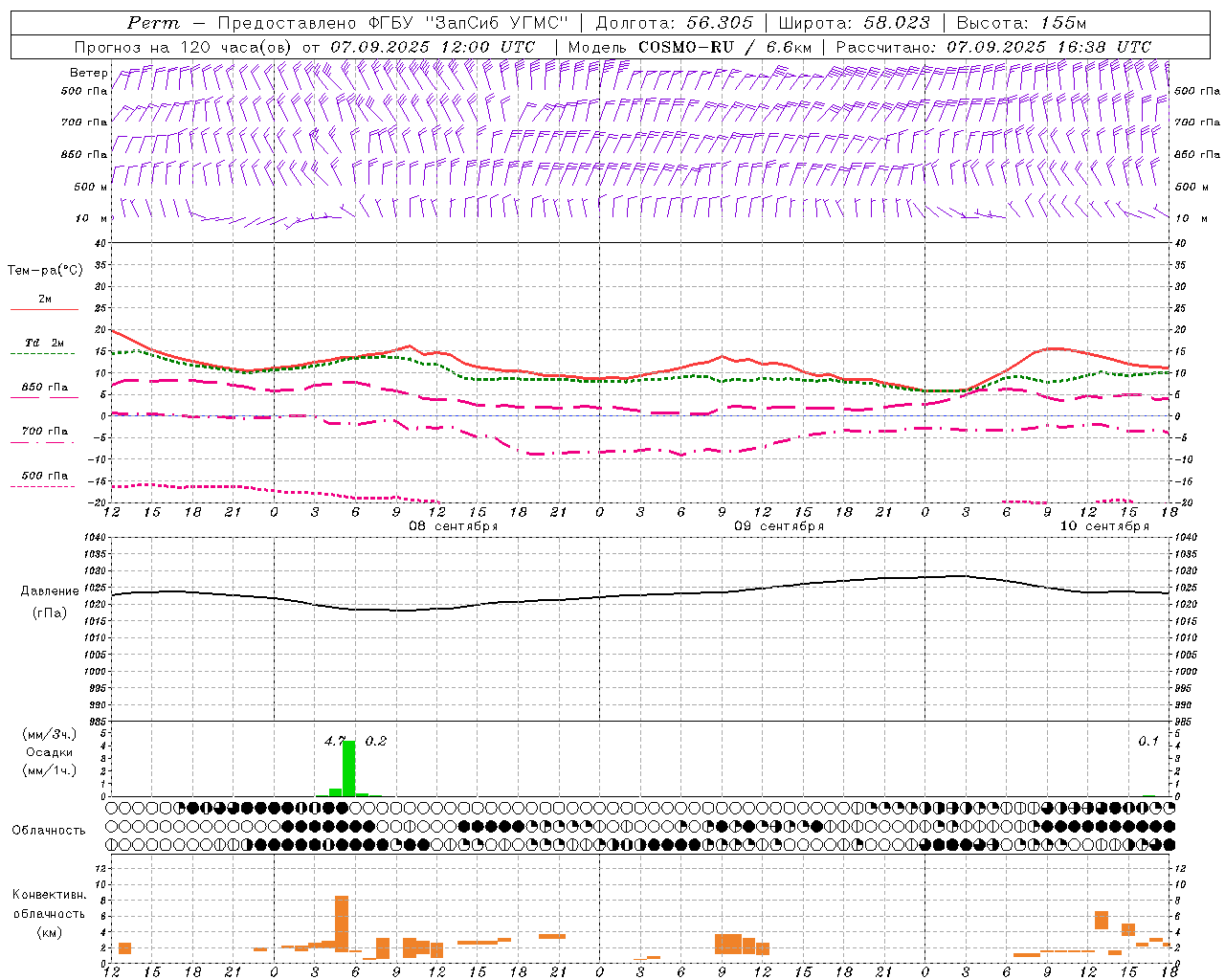Click the "Давление" pressure panel label
The width and height of the screenshot is (1225, 980).
[50, 591]
